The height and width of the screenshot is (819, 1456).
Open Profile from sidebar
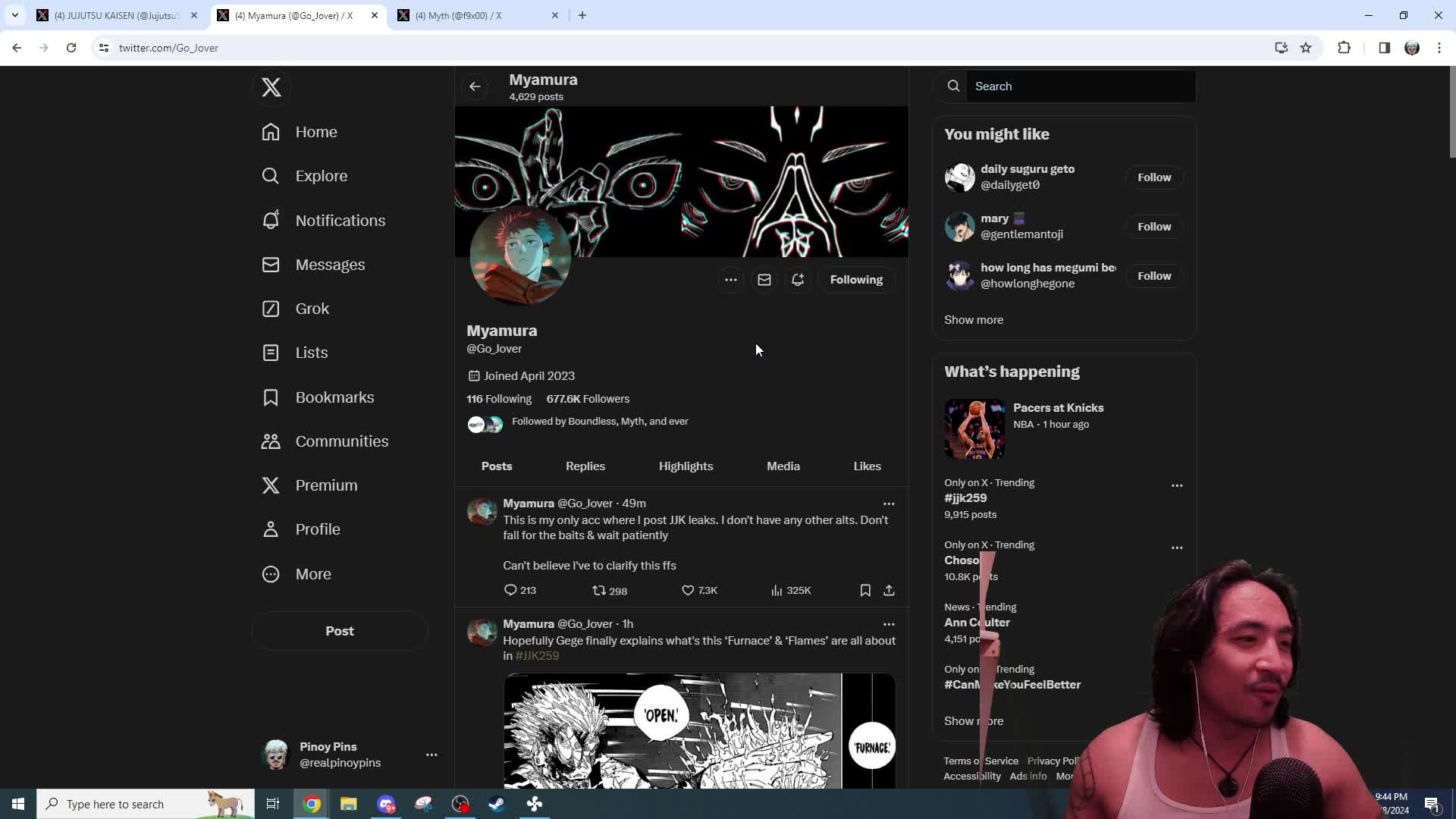pyautogui.click(x=300, y=529)
